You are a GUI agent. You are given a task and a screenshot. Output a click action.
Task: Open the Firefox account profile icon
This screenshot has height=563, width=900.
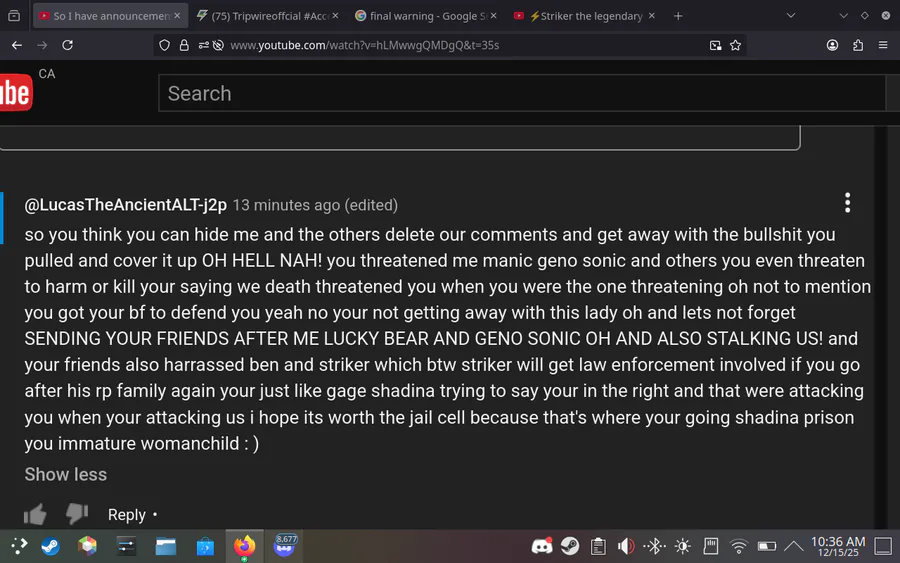pyautogui.click(x=832, y=45)
